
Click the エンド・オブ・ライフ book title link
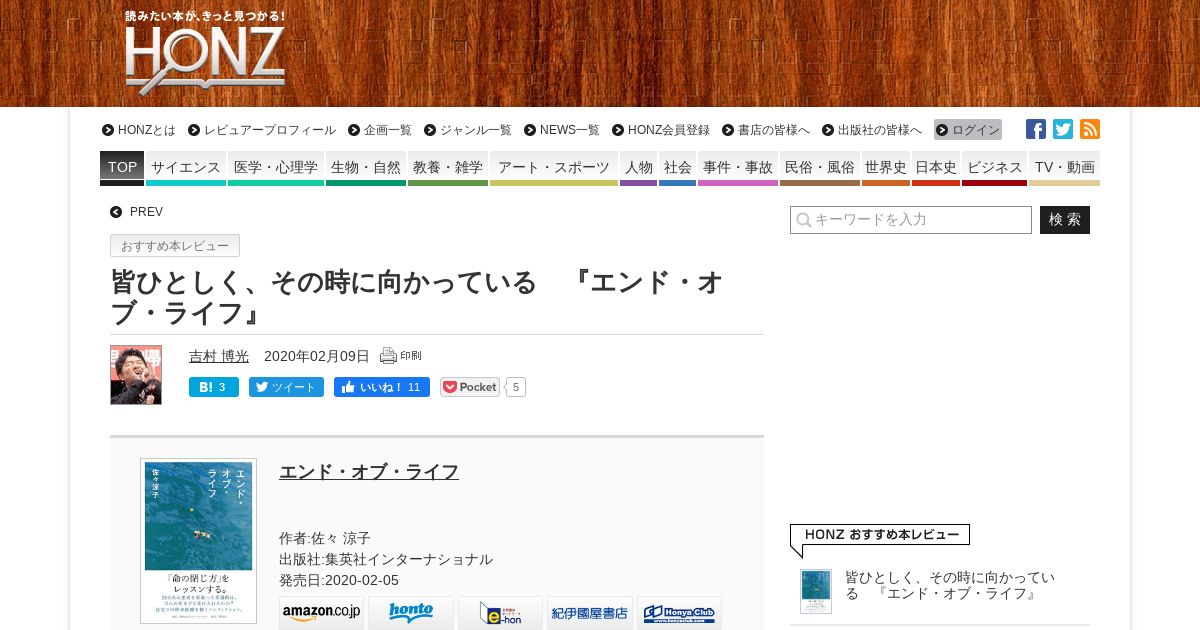coord(369,472)
